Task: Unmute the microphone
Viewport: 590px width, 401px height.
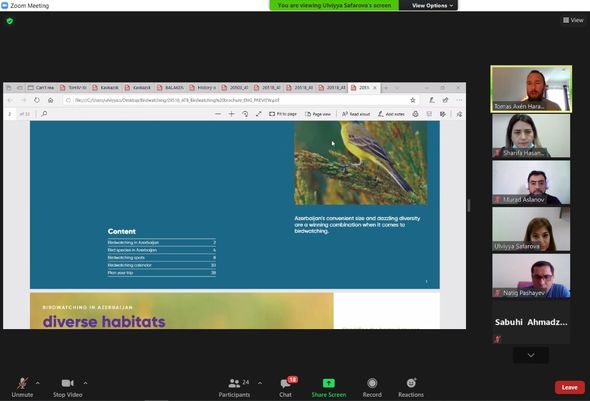Action: tap(22, 387)
